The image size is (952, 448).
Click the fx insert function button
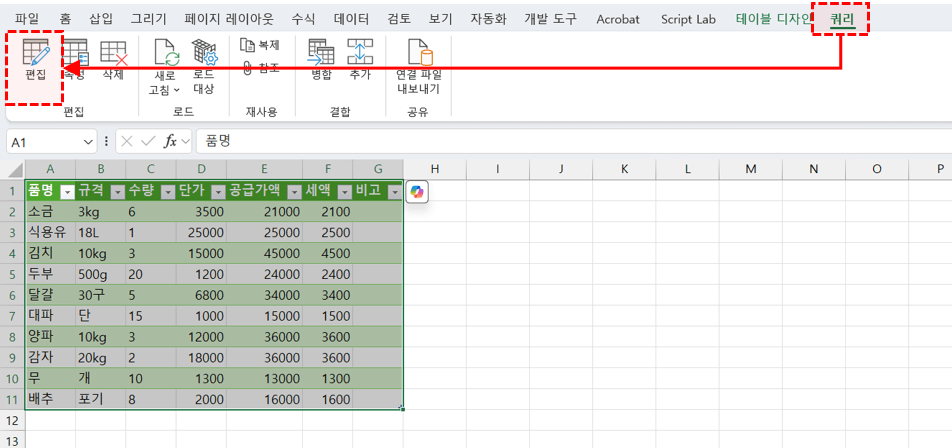171,142
